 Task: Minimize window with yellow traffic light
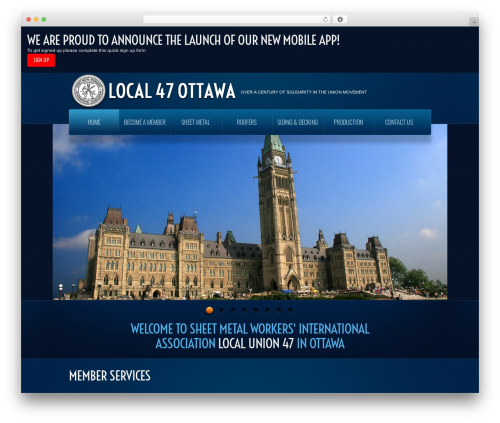[x=36, y=19]
